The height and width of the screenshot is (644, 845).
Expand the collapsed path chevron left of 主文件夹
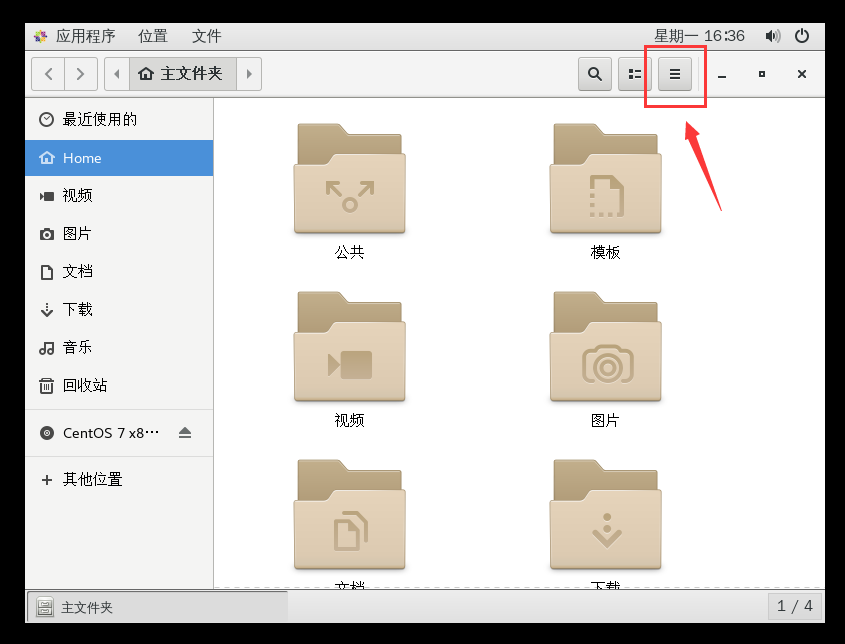click(115, 73)
